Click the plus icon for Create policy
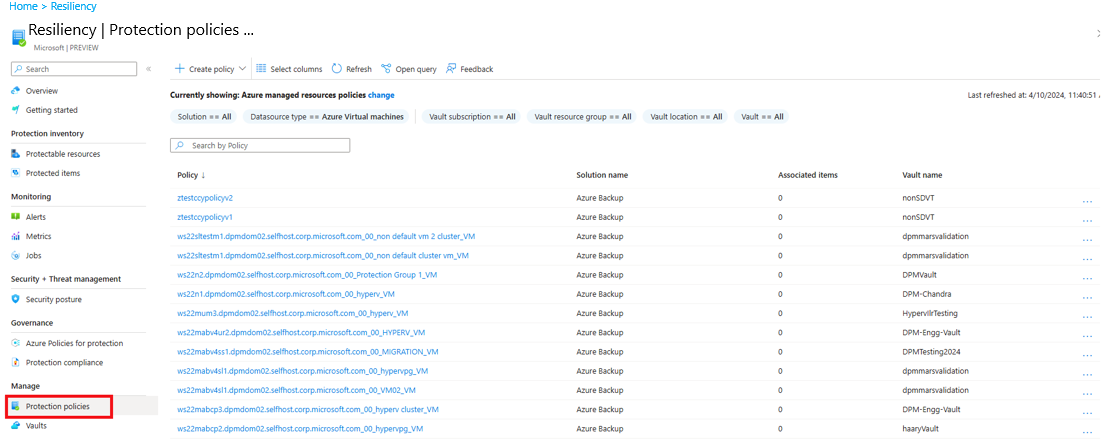The image size is (1113, 439). (x=180, y=69)
